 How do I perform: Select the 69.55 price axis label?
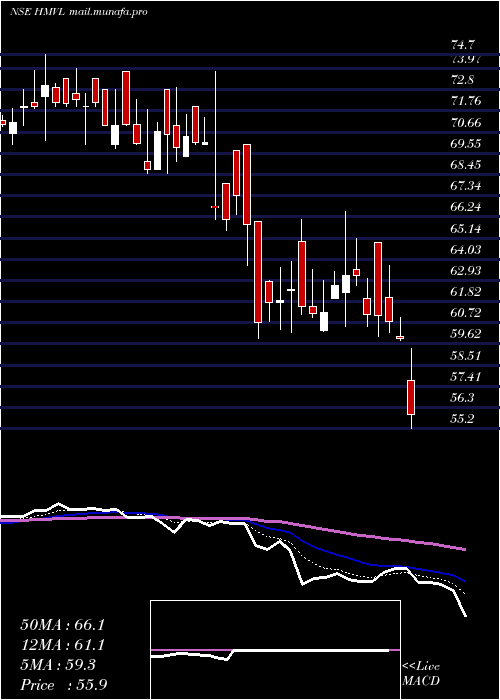(x=466, y=144)
